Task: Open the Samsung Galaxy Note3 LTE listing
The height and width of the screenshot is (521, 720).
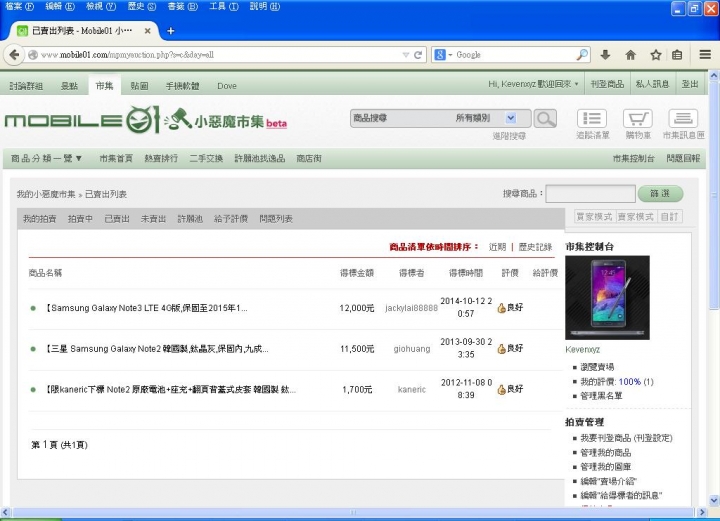Action: coord(146,308)
